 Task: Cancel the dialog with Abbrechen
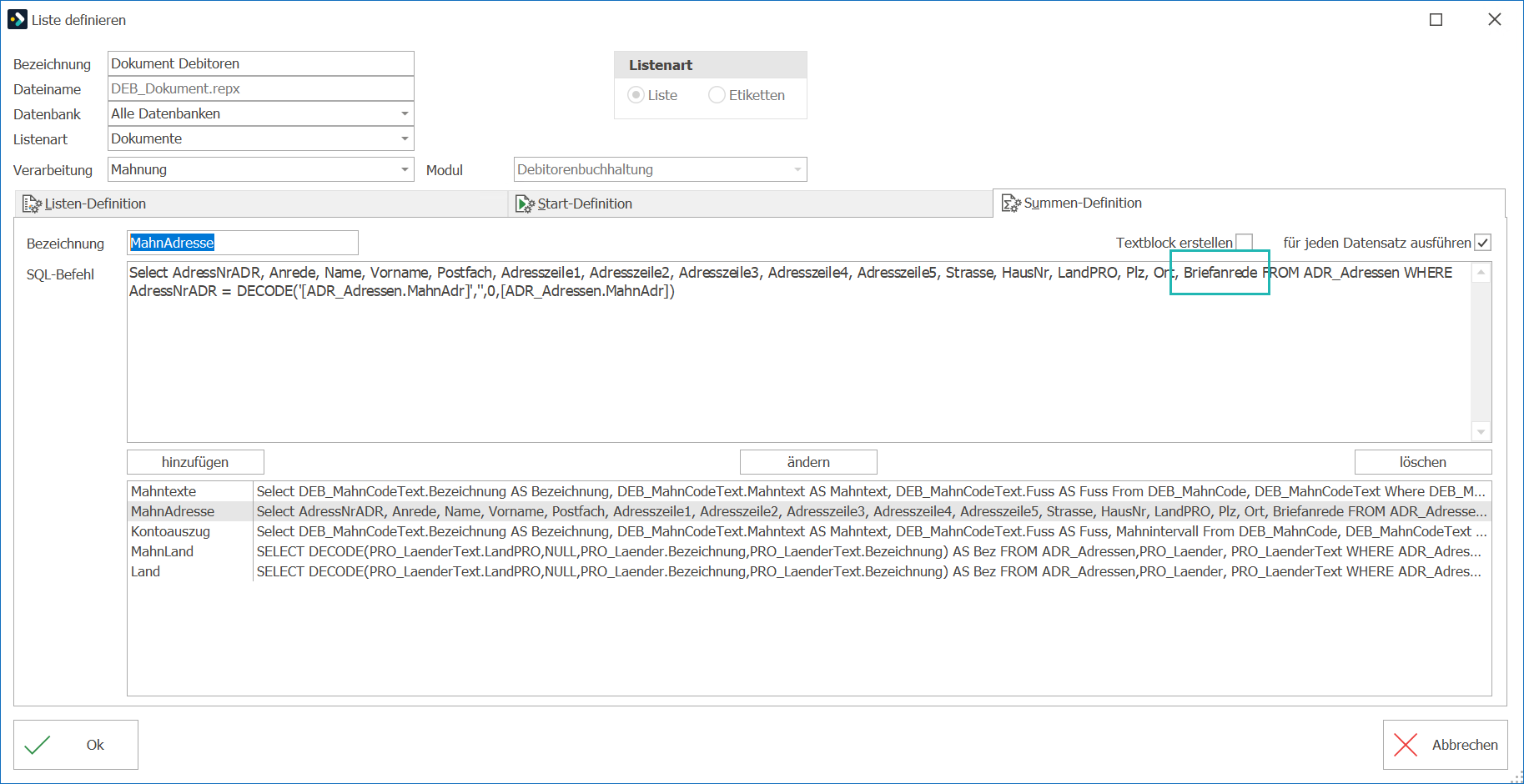pyautogui.click(x=1446, y=745)
